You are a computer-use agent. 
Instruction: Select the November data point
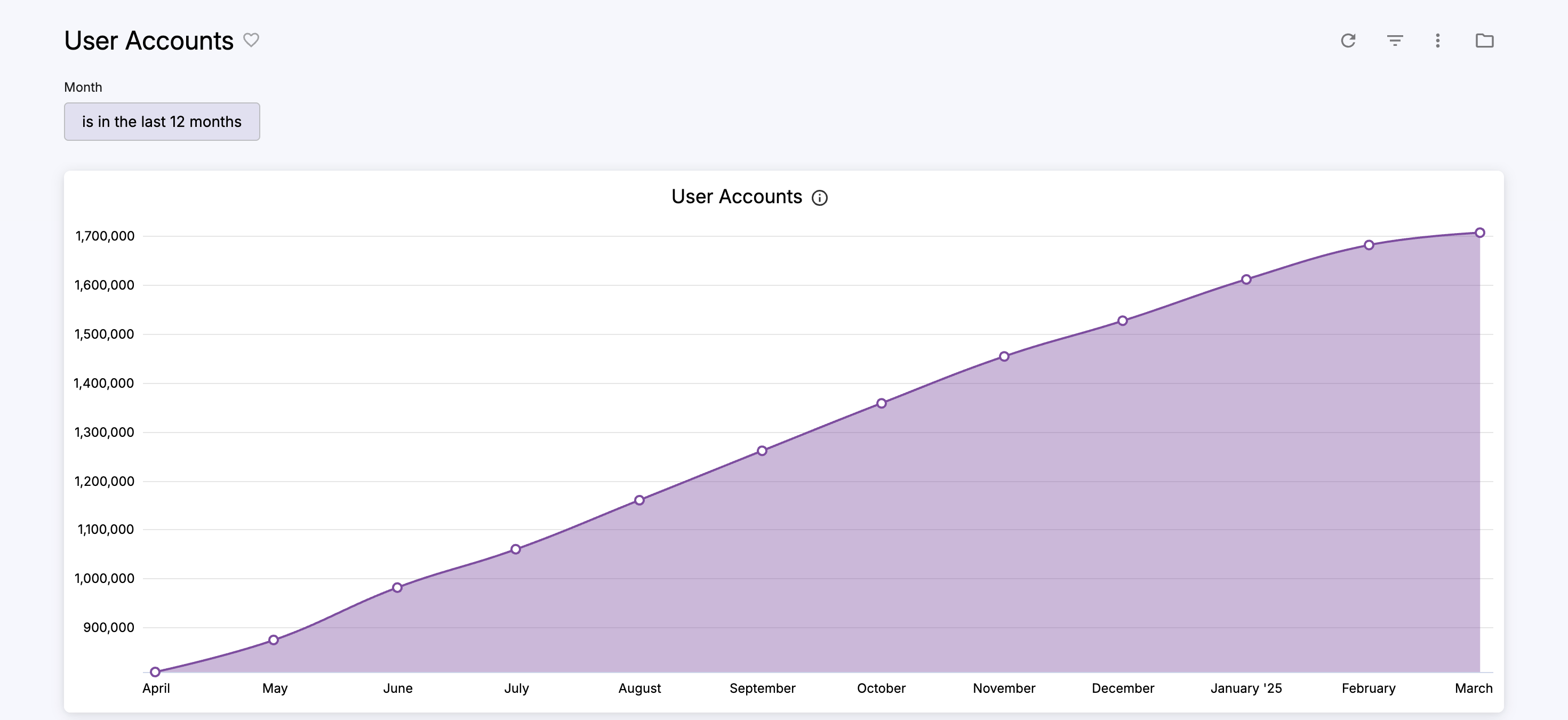(x=1004, y=356)
